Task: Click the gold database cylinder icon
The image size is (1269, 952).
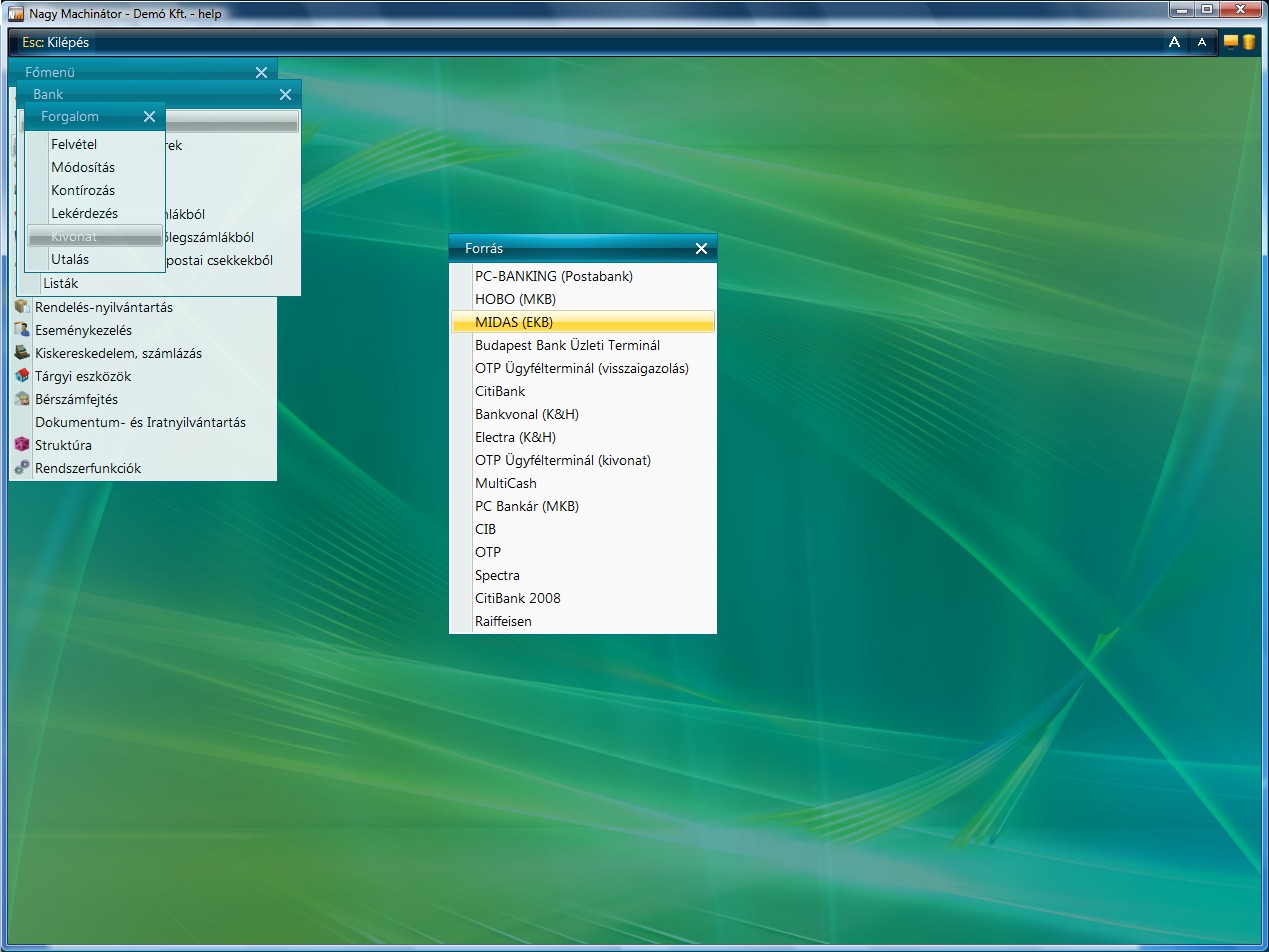Action: (x=1249, y=42)
